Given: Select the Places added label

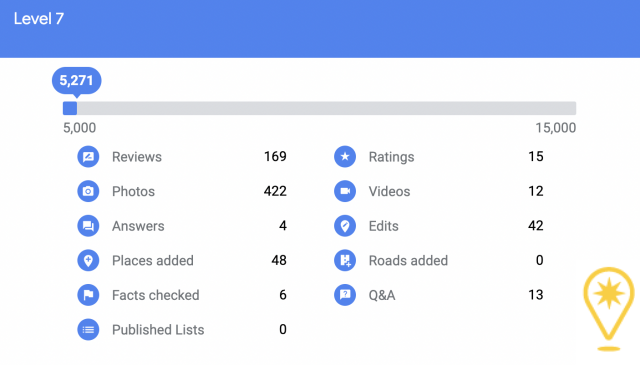Looking at the screenshot, I should tap(153, 260).
